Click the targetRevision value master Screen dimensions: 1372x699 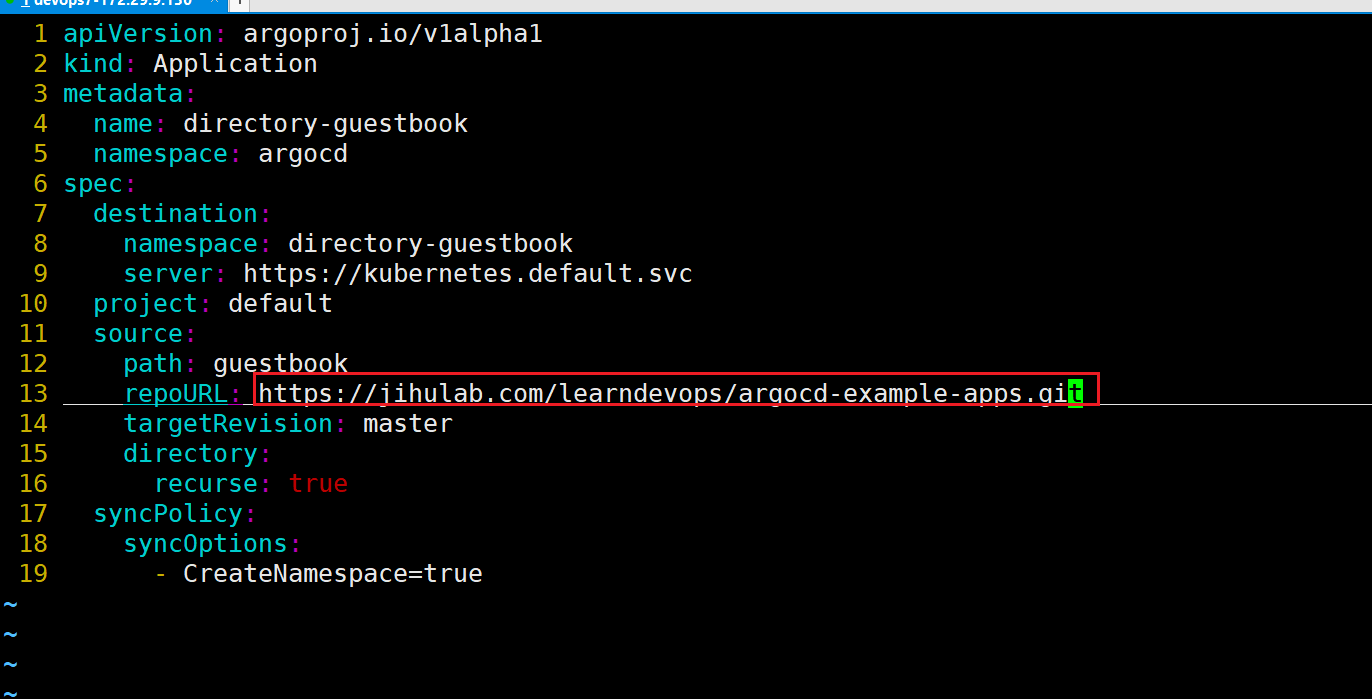point(408,424)
